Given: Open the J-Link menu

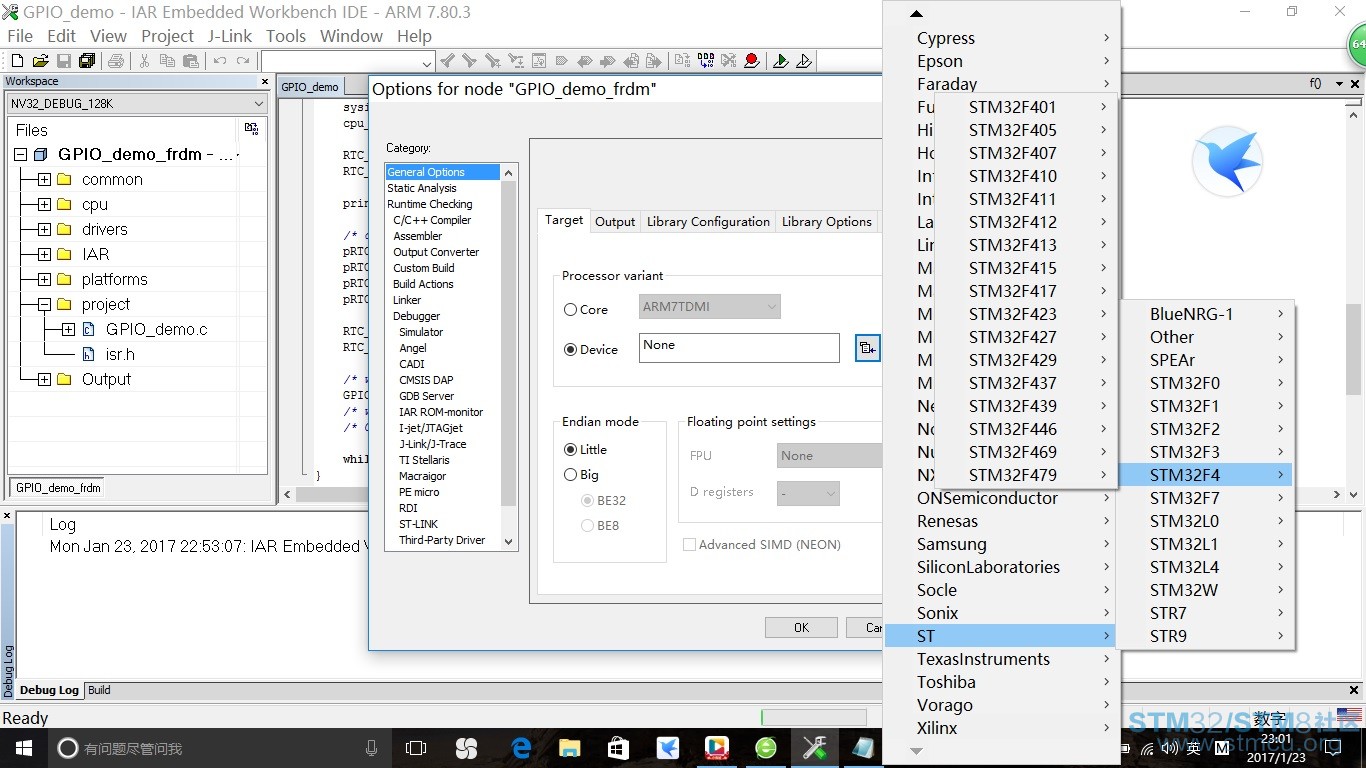Looking at the screenshot, I should tap(230, 36).
